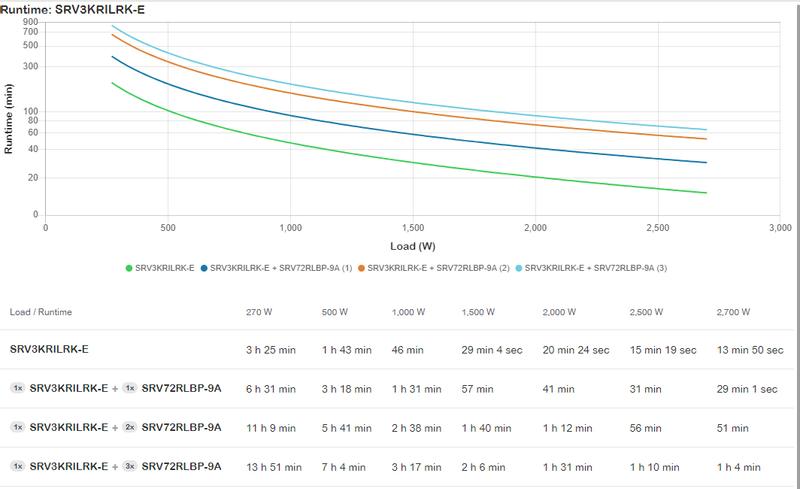Select the 2,700 W column header

point(733,311)
